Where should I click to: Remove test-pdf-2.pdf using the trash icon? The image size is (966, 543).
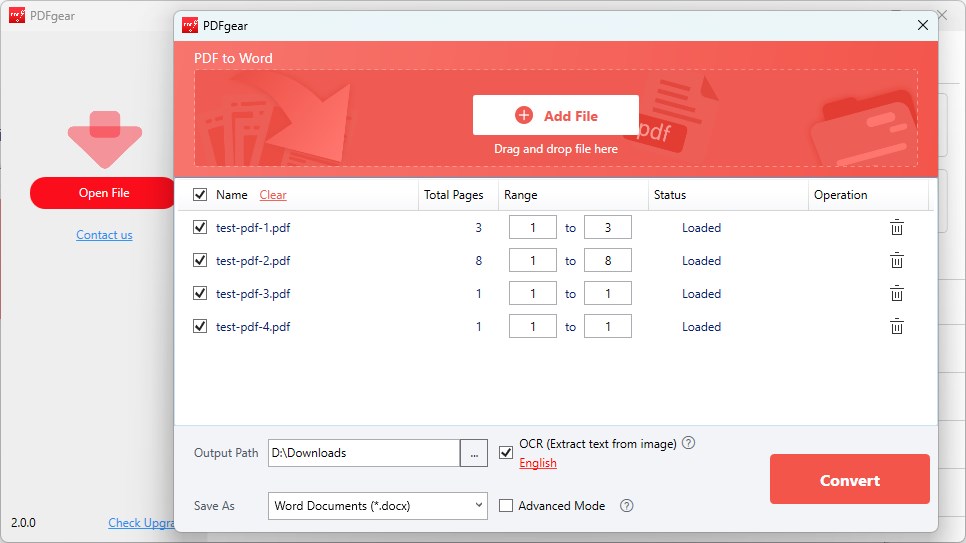tap(896, 261)
